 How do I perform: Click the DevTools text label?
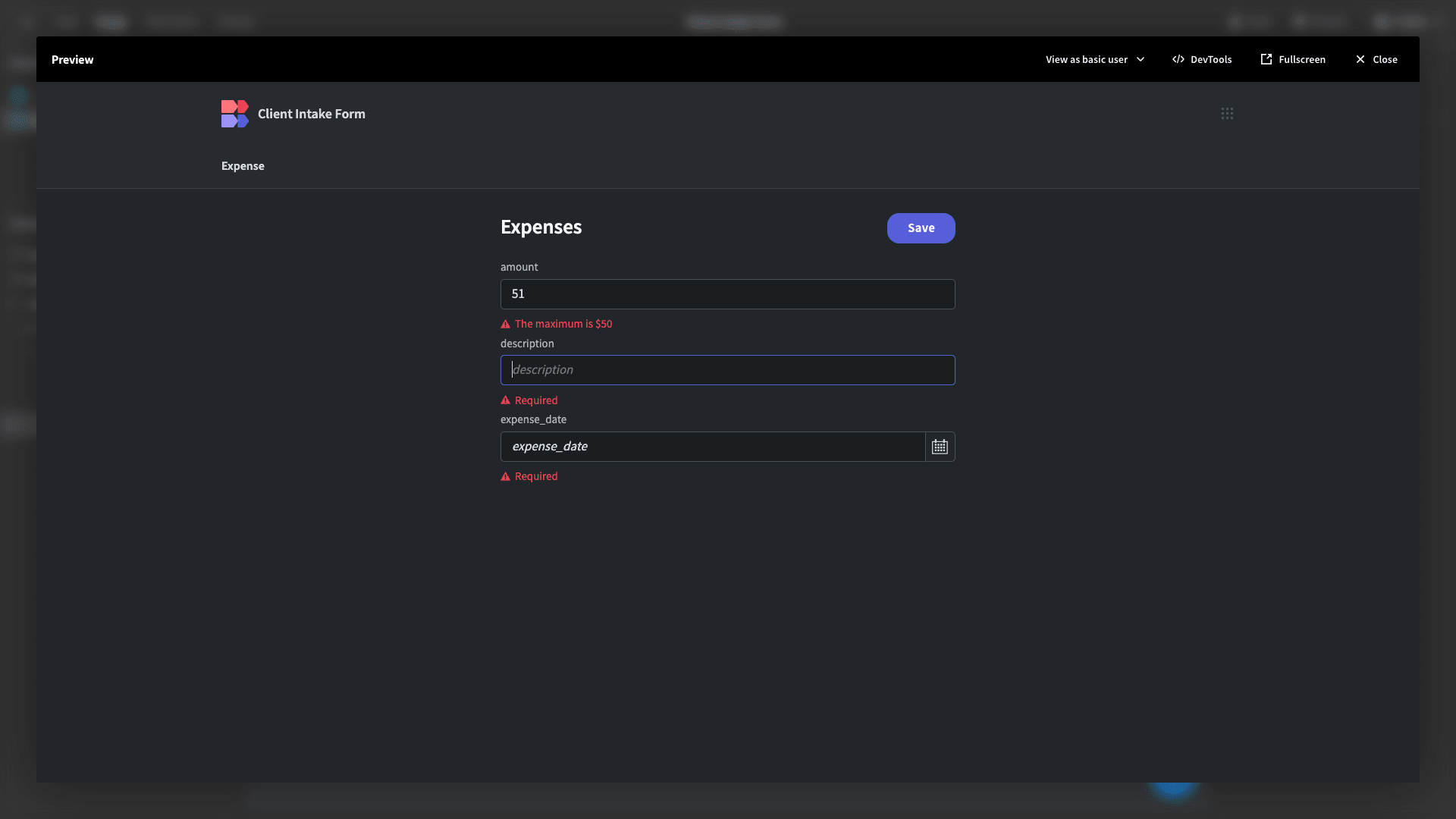tap(1211, 59)
